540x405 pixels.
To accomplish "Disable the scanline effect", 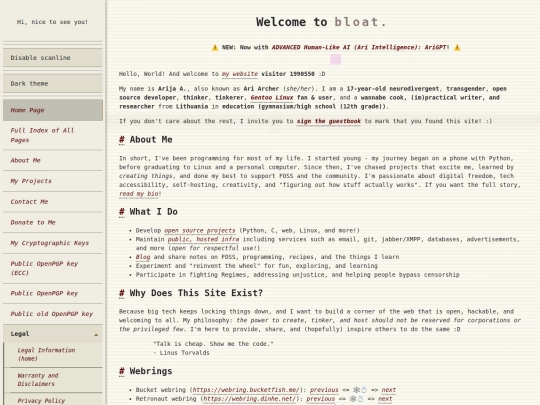I will click(x=53, y=58).
